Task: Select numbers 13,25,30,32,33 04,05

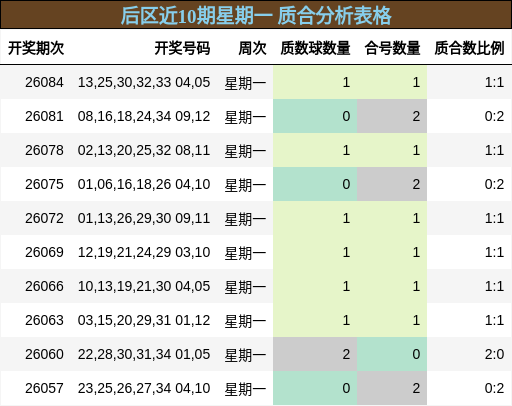Action: 144,82
